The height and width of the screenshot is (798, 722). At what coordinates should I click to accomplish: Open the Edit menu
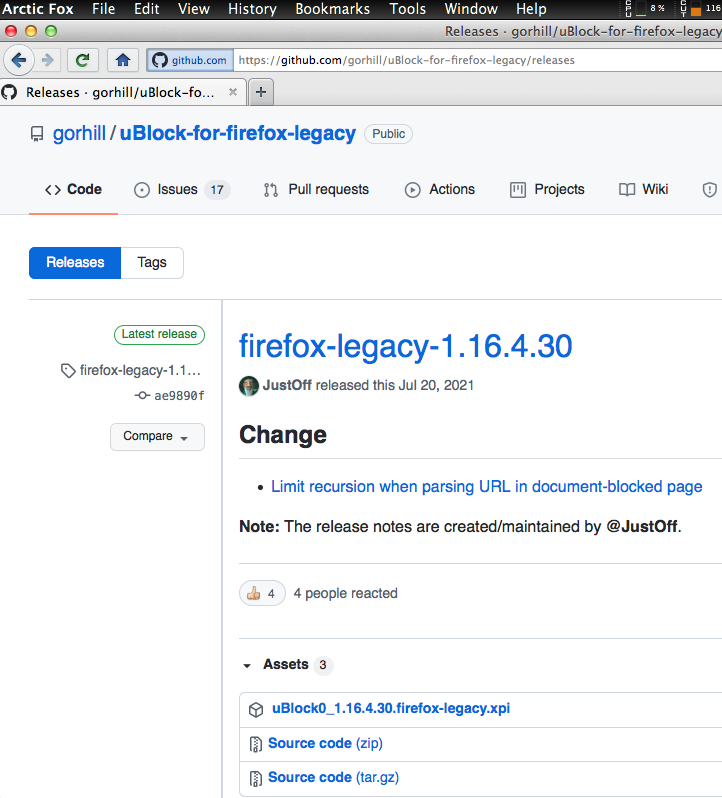pyautogui.click(x=147, y=9)
